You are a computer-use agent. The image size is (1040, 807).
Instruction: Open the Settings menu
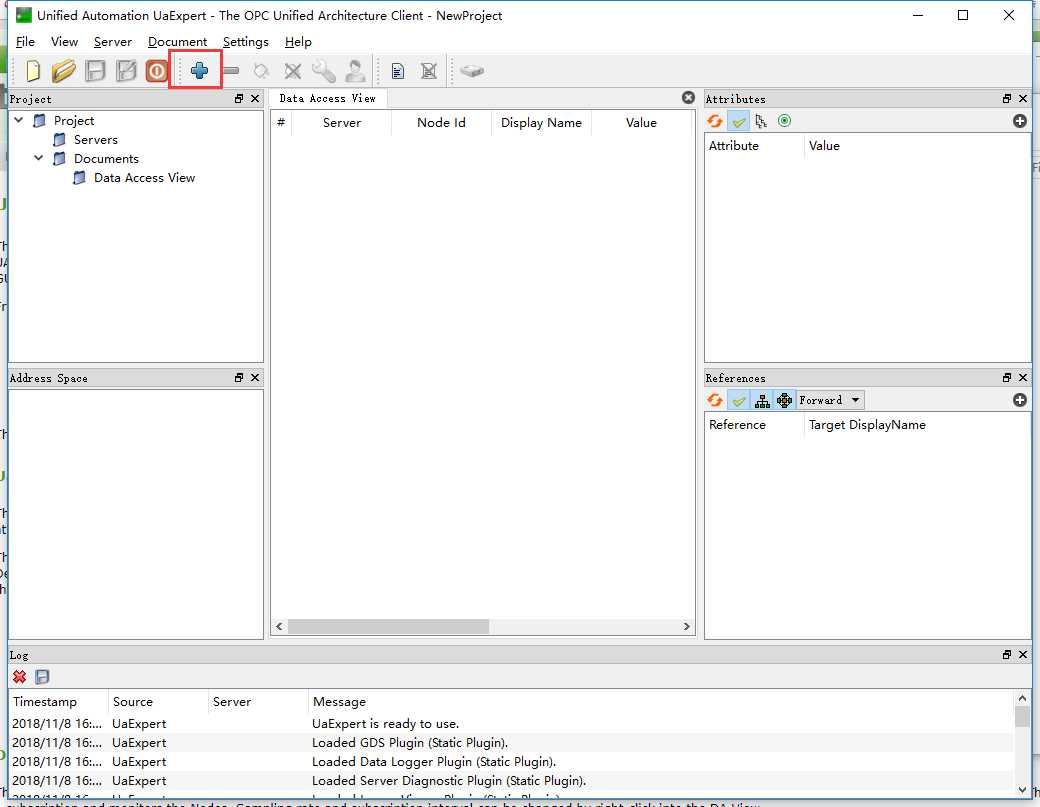pyautogui.click(x=245, y=42)
